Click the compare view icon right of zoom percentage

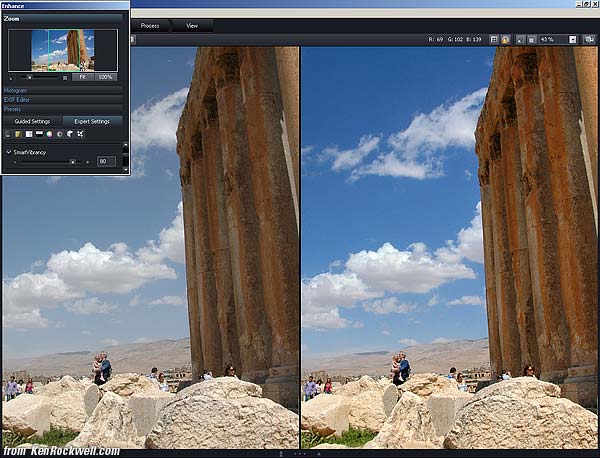coord(589,39)
